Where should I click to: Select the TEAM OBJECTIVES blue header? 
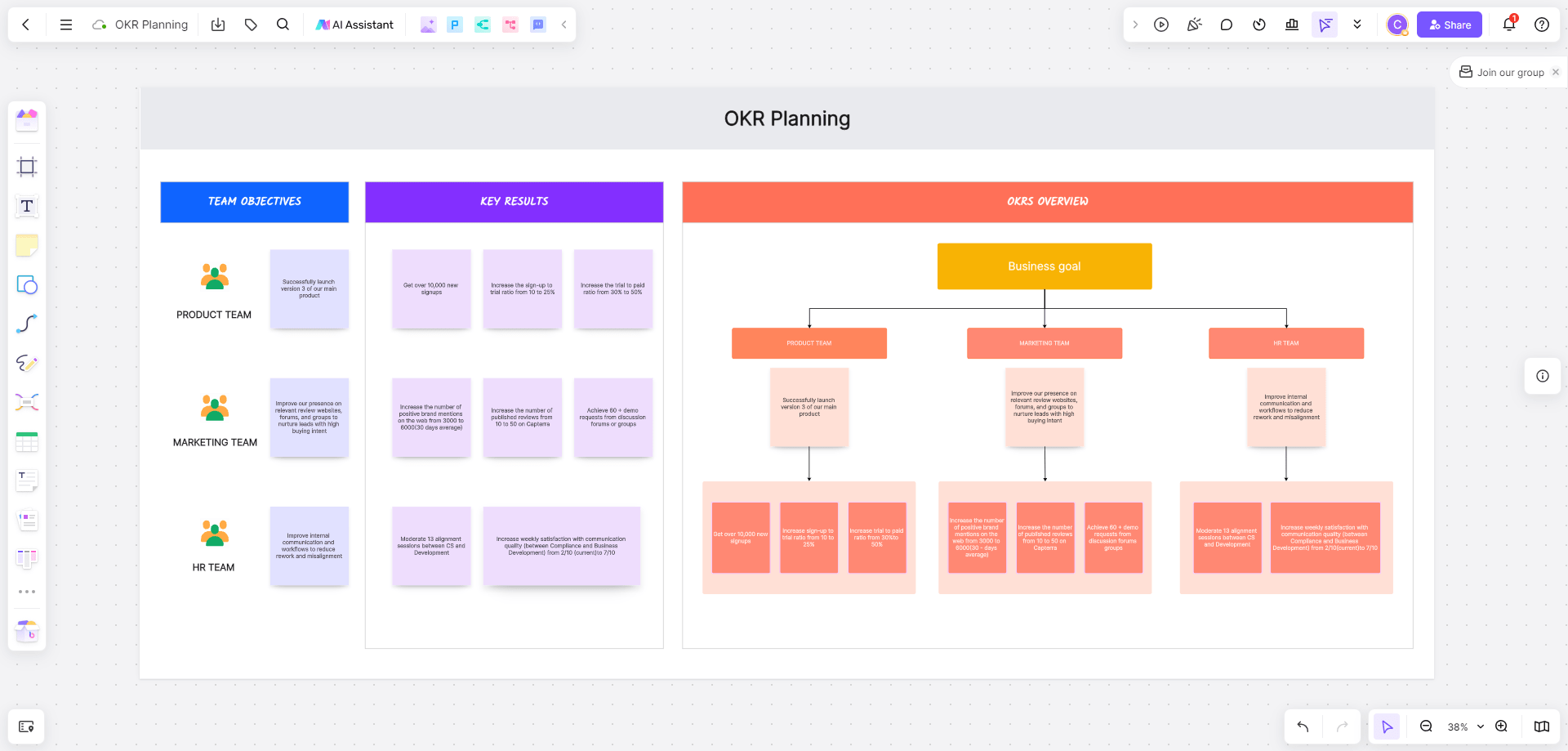tap(255, 202)
